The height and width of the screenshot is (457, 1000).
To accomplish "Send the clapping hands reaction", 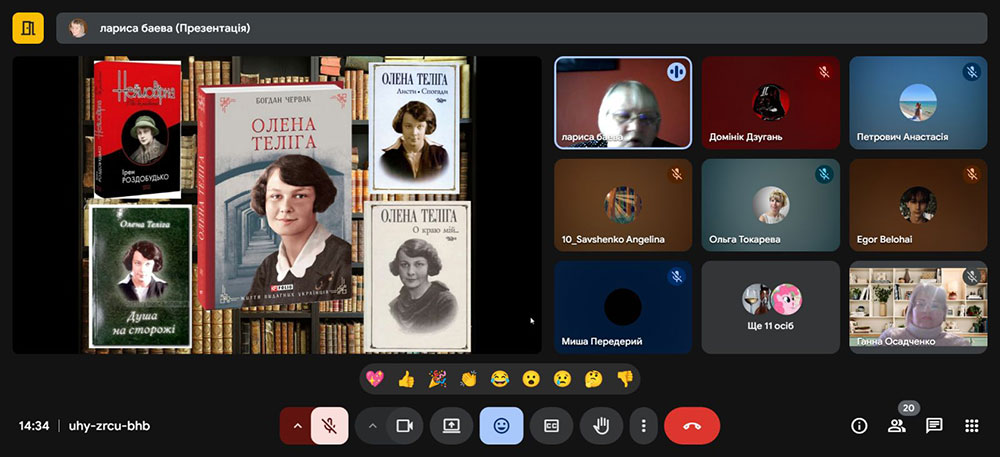I will pyautogui.click(x=468, y=379).
